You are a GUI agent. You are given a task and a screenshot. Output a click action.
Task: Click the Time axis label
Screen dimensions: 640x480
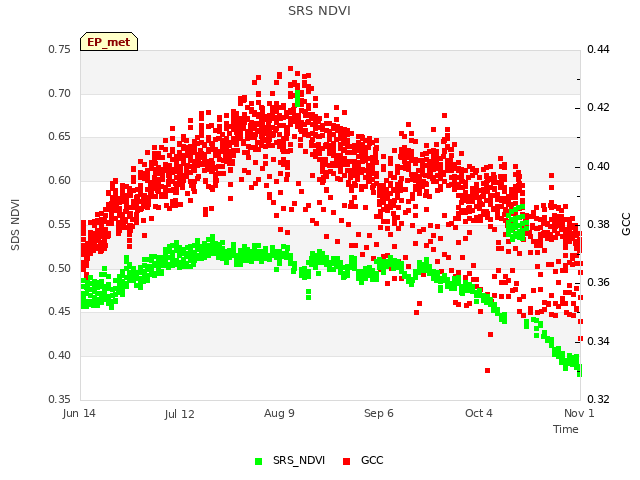(566, 429)
